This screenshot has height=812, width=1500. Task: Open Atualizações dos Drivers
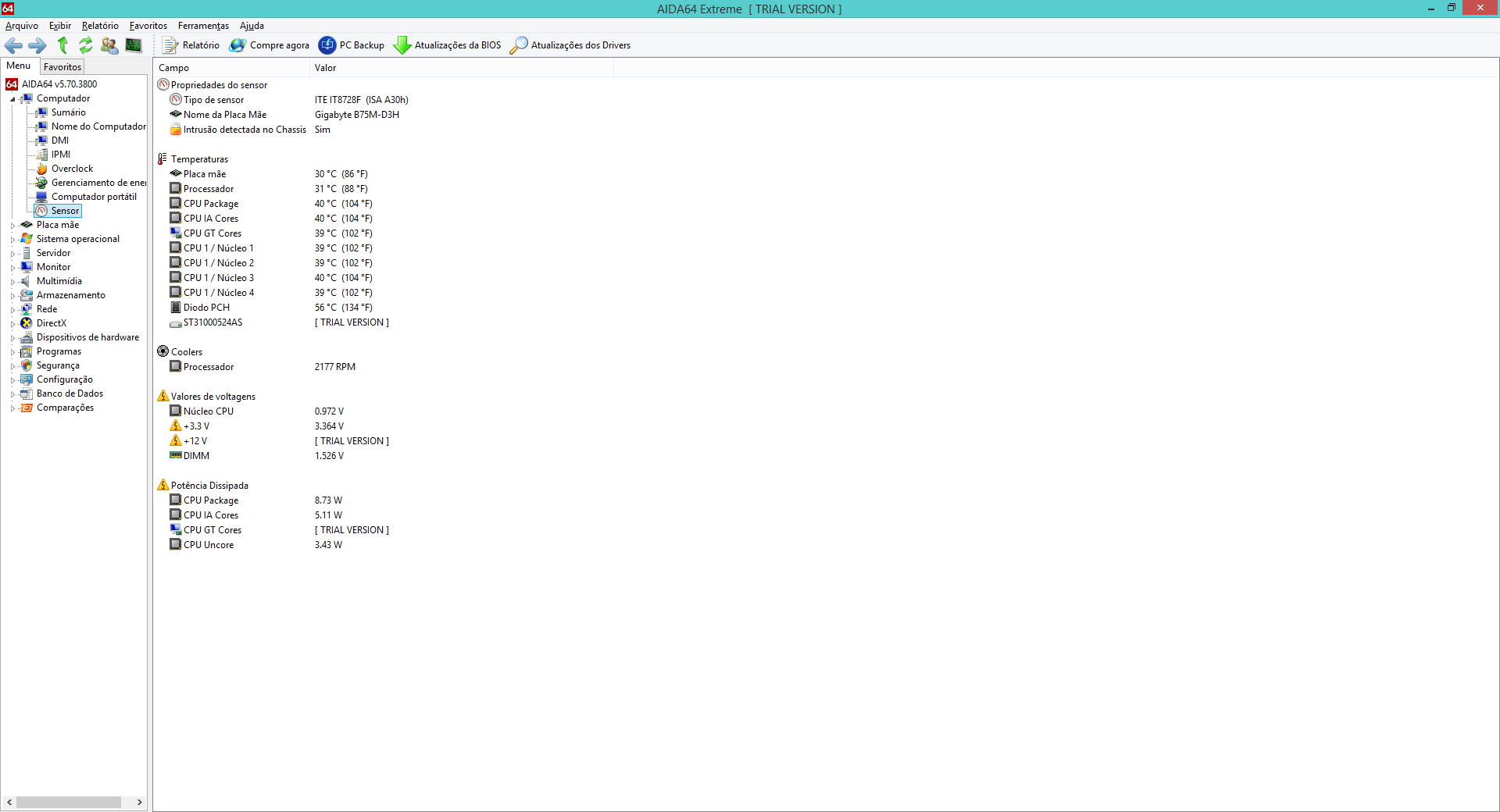pyautogui.click(x=570, y=45)
